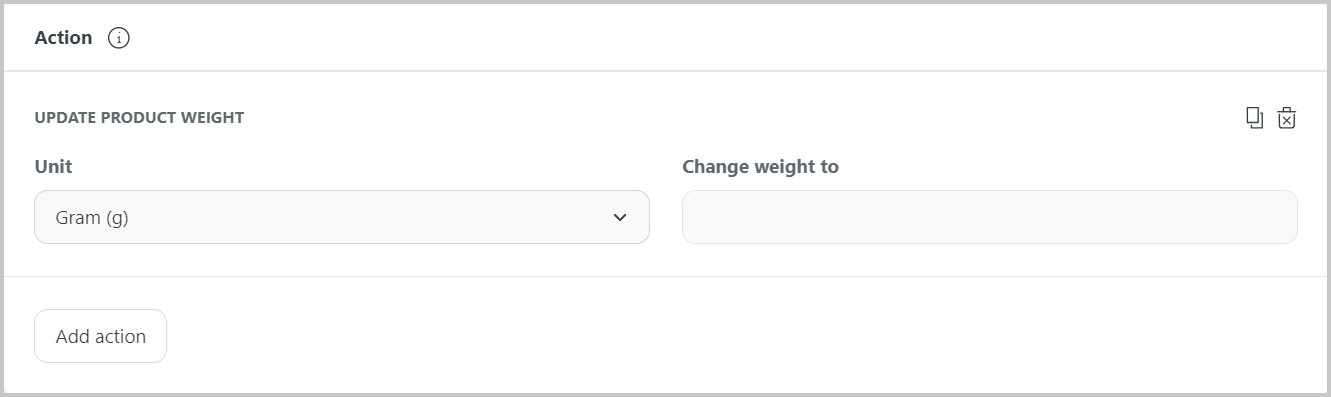Click the UPDATE PRODUCT WEIGHT title

(139, 118)
